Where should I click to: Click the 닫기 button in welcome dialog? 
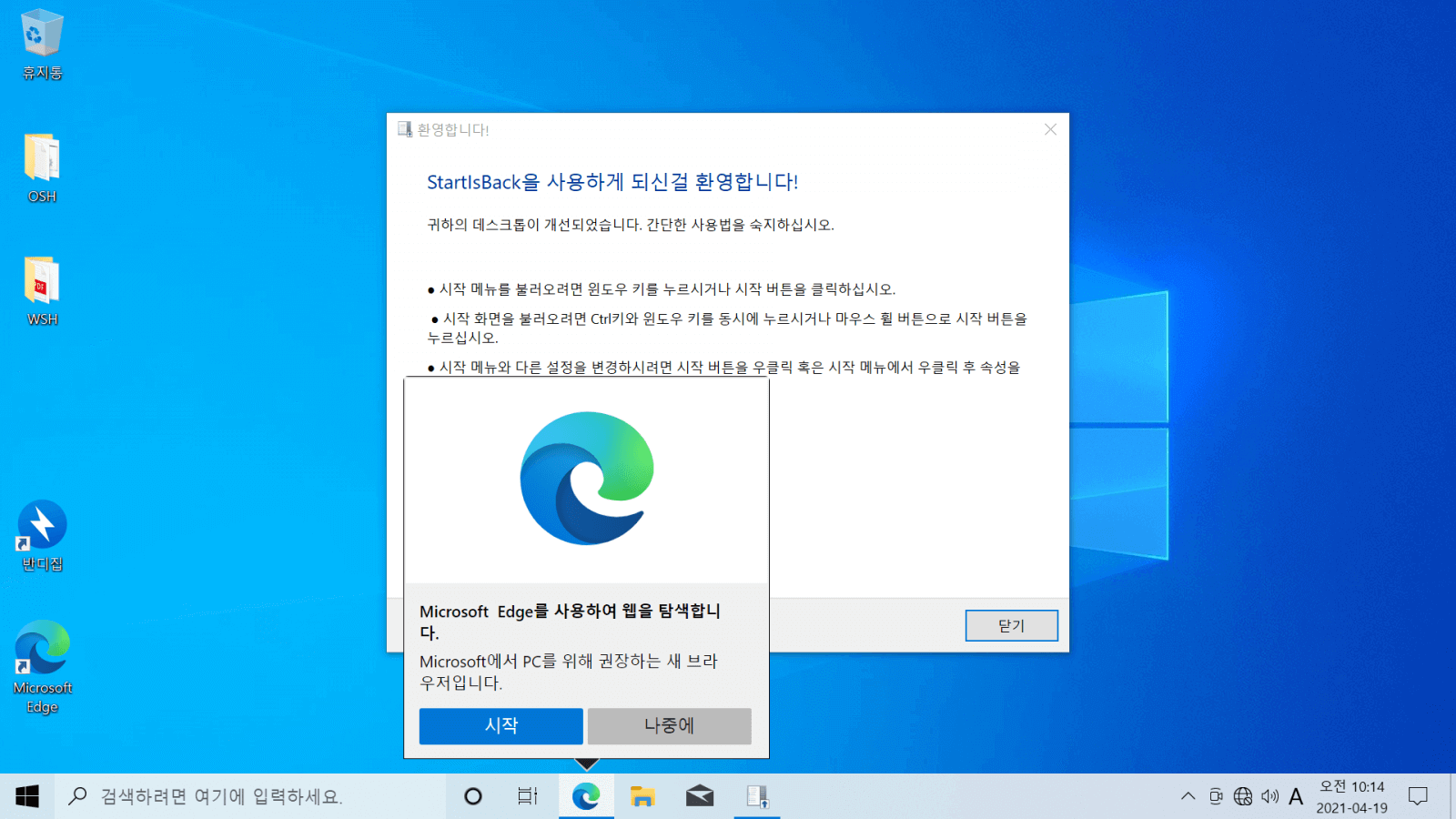[1011, 625]
